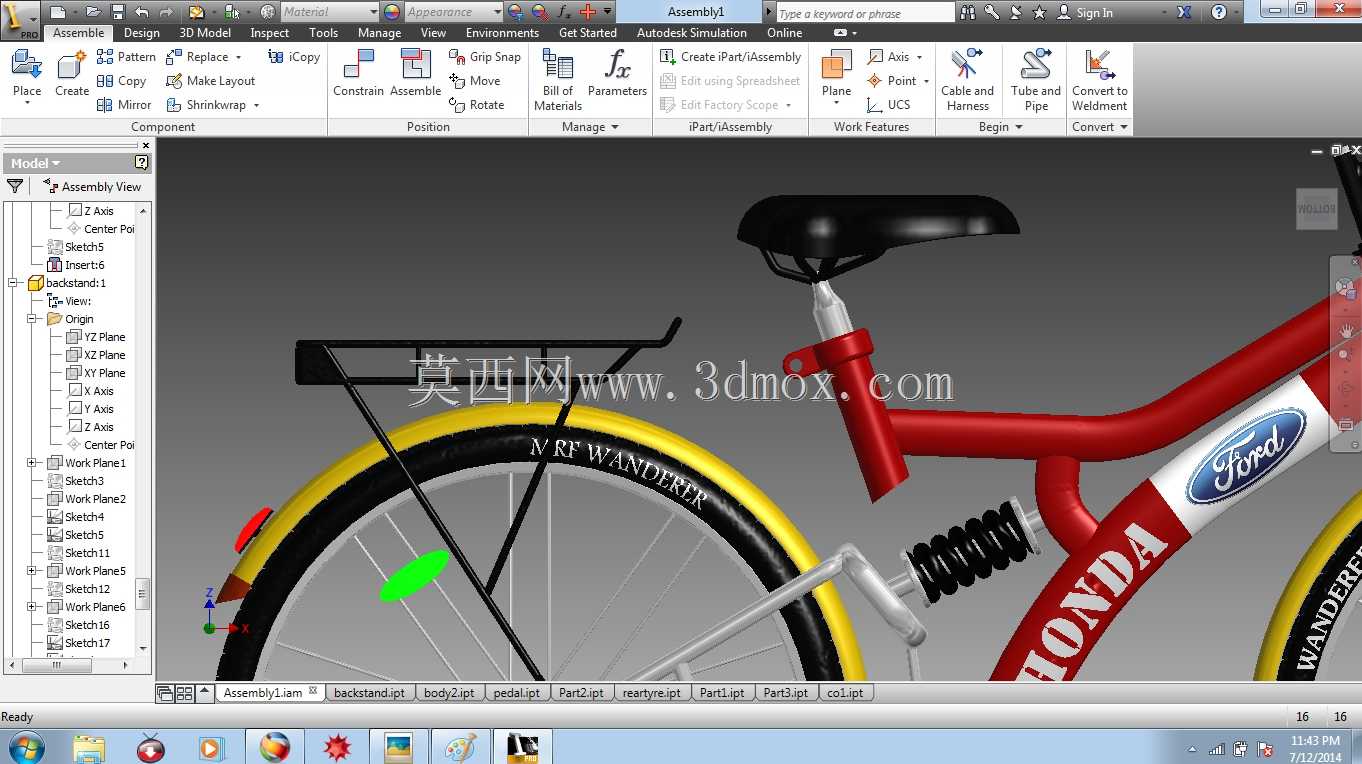This screenshot has width=1362, height=764.
Task: Launch Tube and Pipe
Action: coord(1036,80)
